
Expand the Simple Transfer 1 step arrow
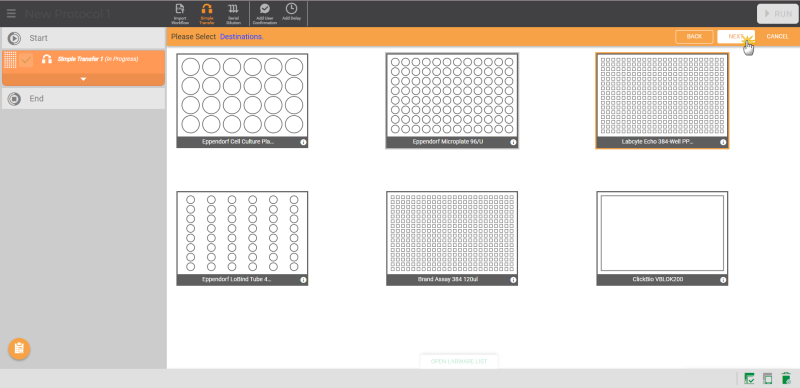click(83, 79)
